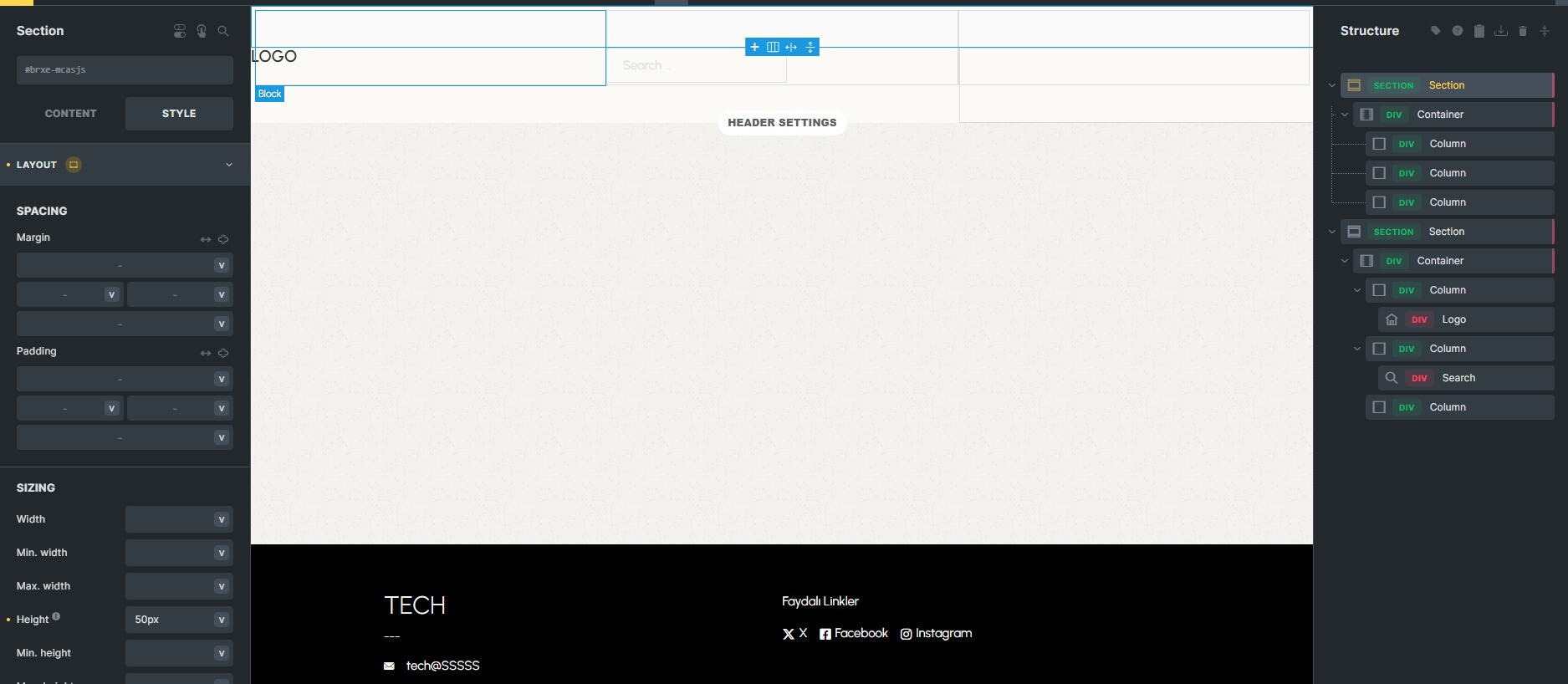Collapse first Container tree chevron
The image size is (1568, 684).
[x=1345, y=115]
